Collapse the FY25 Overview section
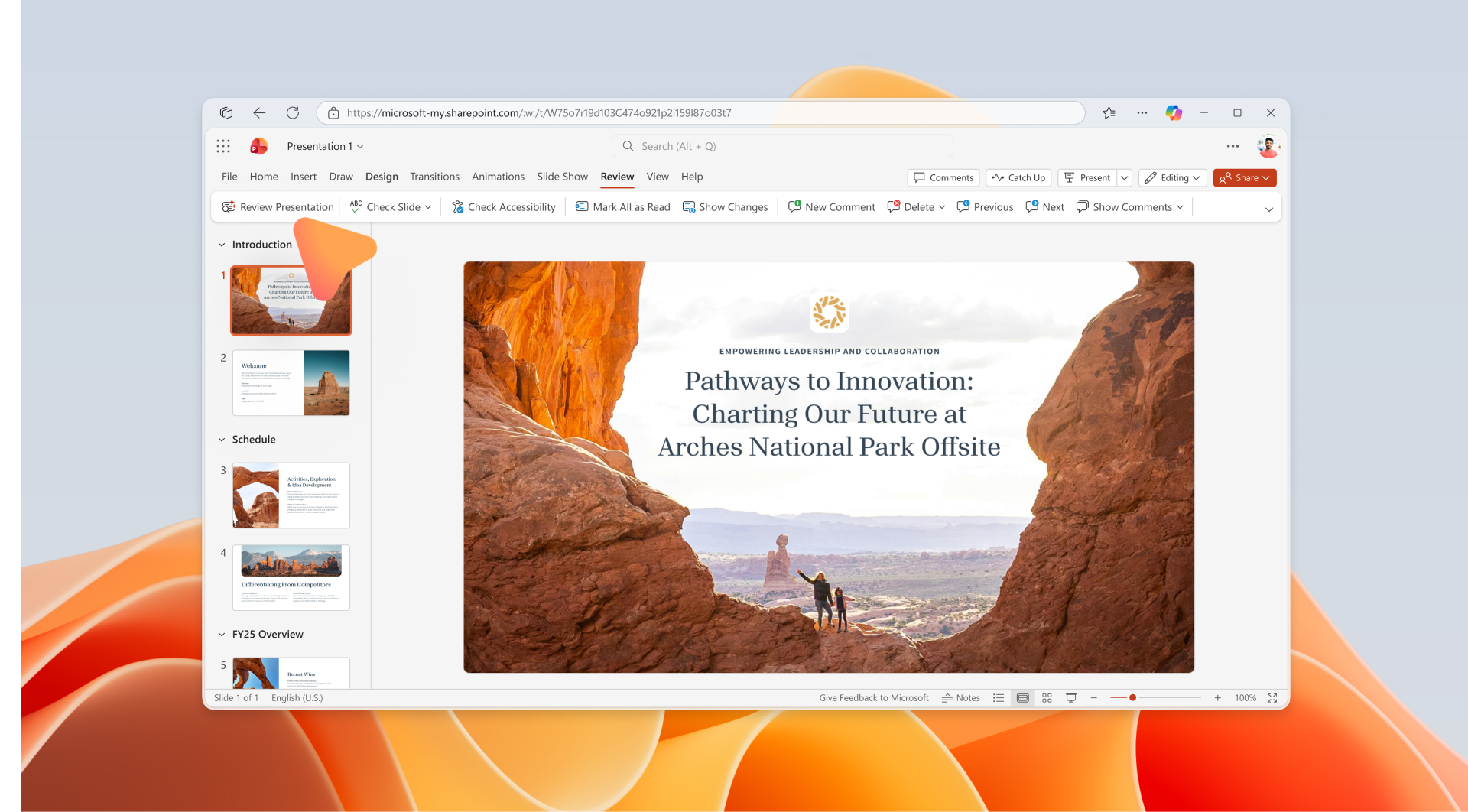Viewport: 1468px width, 812px height. pos(222,635)
